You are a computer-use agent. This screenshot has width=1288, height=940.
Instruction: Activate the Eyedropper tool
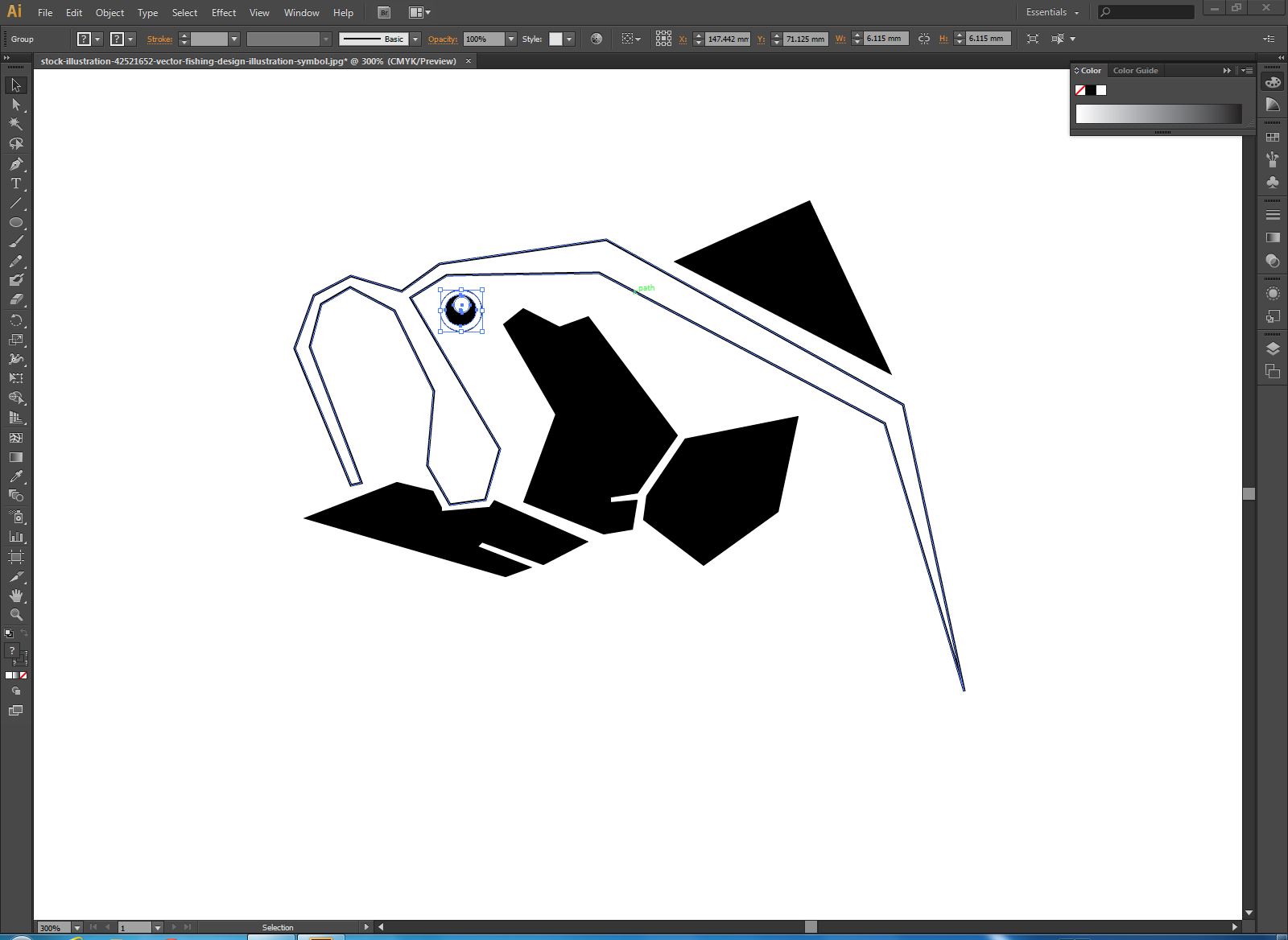coord(15,476)
